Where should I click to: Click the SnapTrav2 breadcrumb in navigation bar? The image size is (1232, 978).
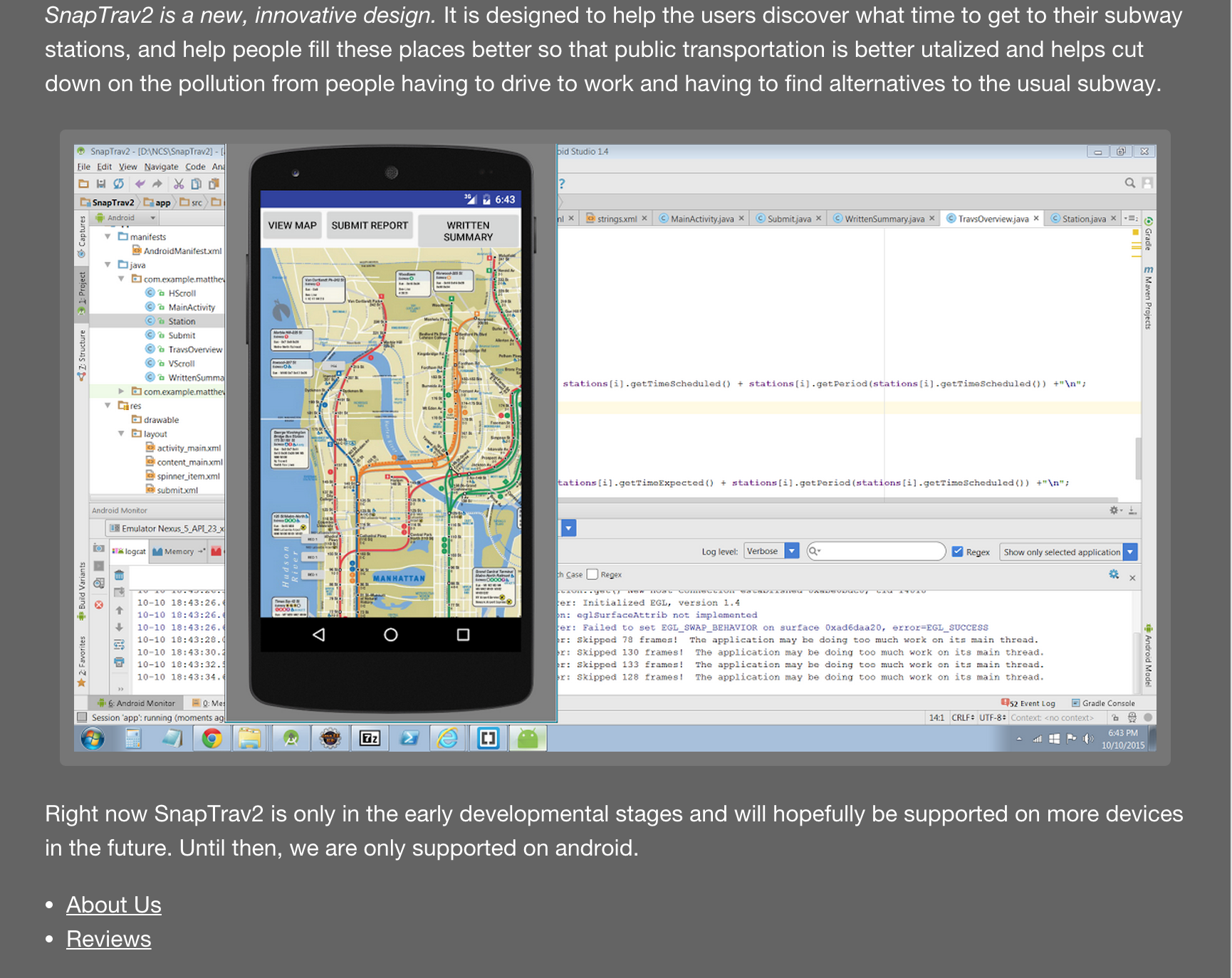point(108,202)
